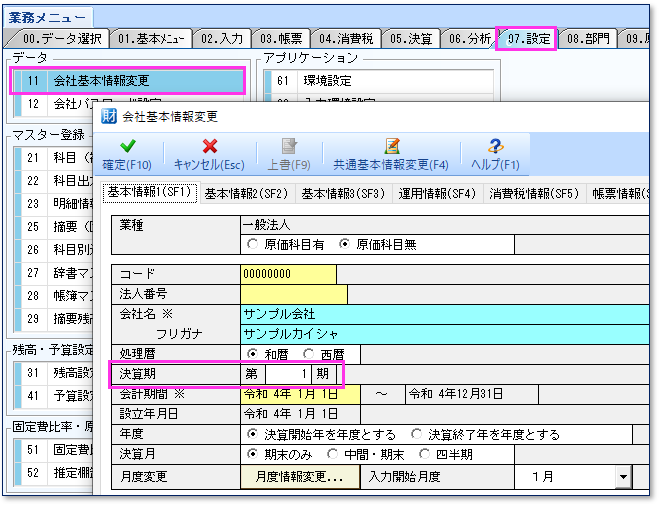661x505 pixels.
Task: Choose 決算終了年を年度とする option
Action: point(417,434)
